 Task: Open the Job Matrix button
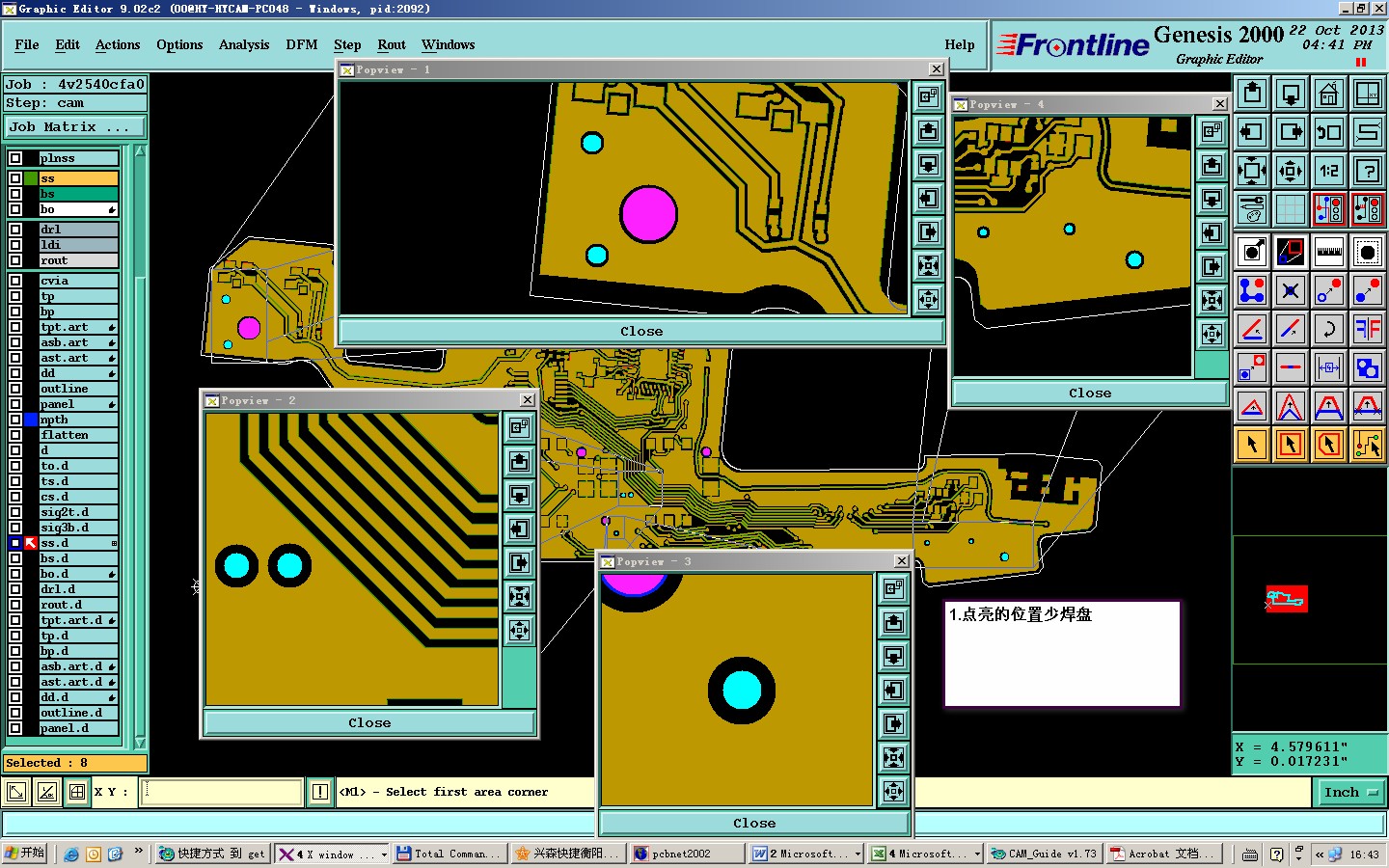click(x=75, y=126)
